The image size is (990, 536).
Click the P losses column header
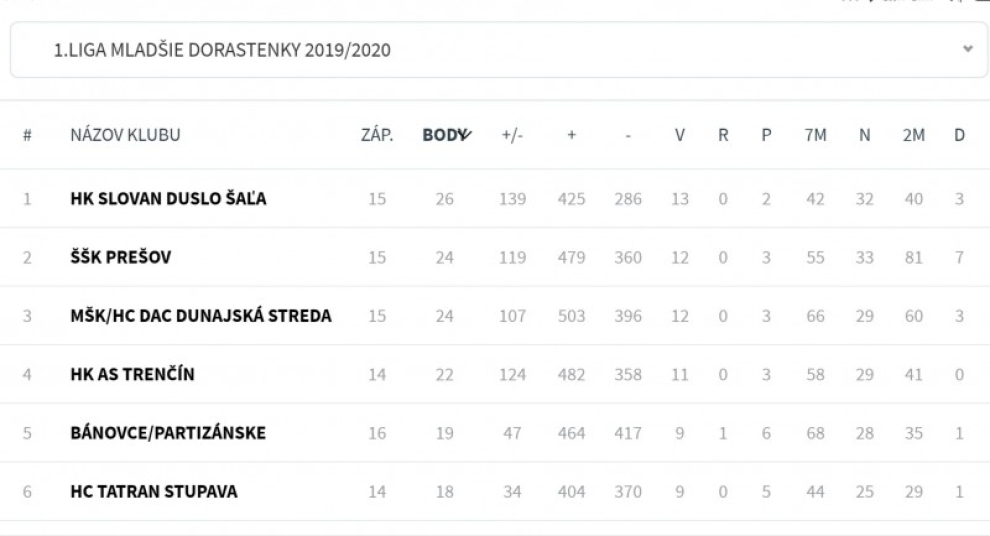click(x=765, y=136)
